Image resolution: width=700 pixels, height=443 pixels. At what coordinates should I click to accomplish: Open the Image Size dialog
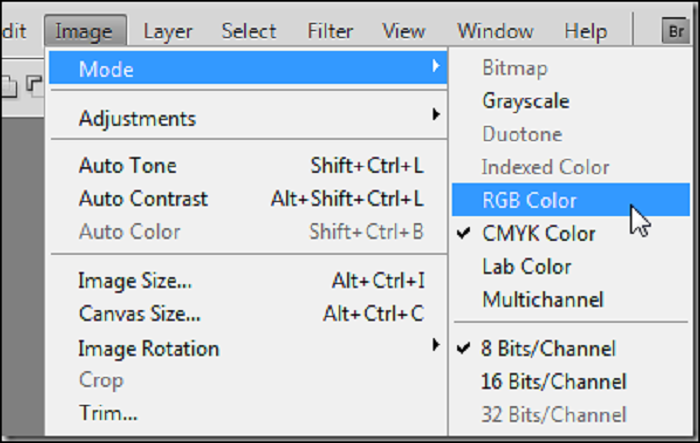135,281
